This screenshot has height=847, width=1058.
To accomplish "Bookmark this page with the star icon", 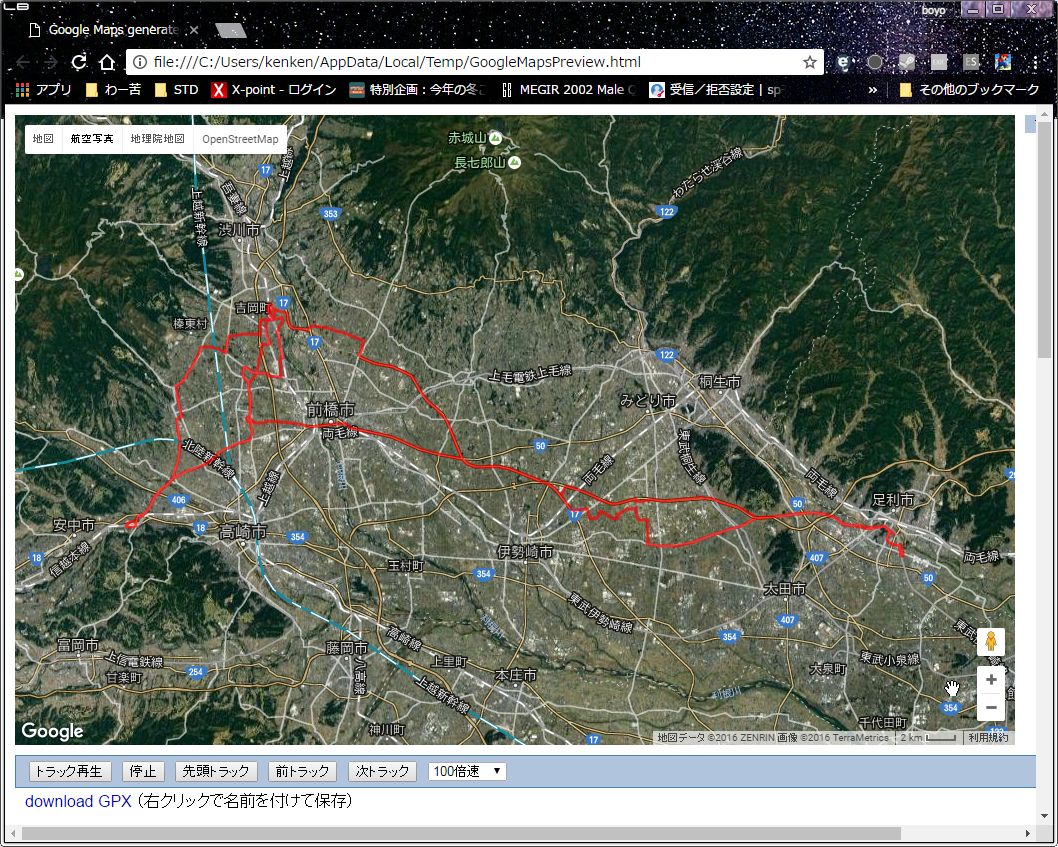I will pyautogui.click(x=809, y=62).
